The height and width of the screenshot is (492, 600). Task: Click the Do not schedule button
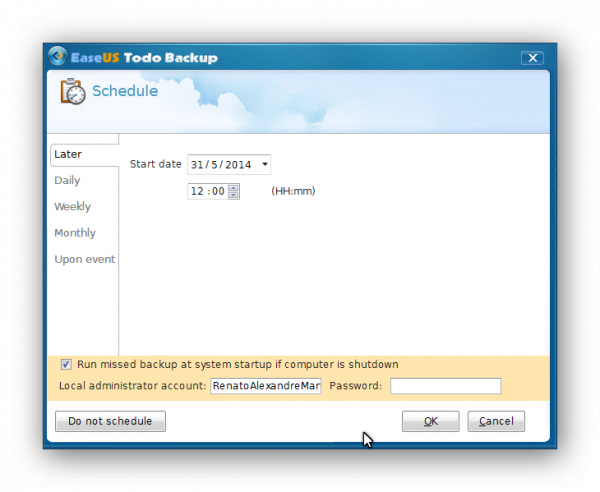110,421
